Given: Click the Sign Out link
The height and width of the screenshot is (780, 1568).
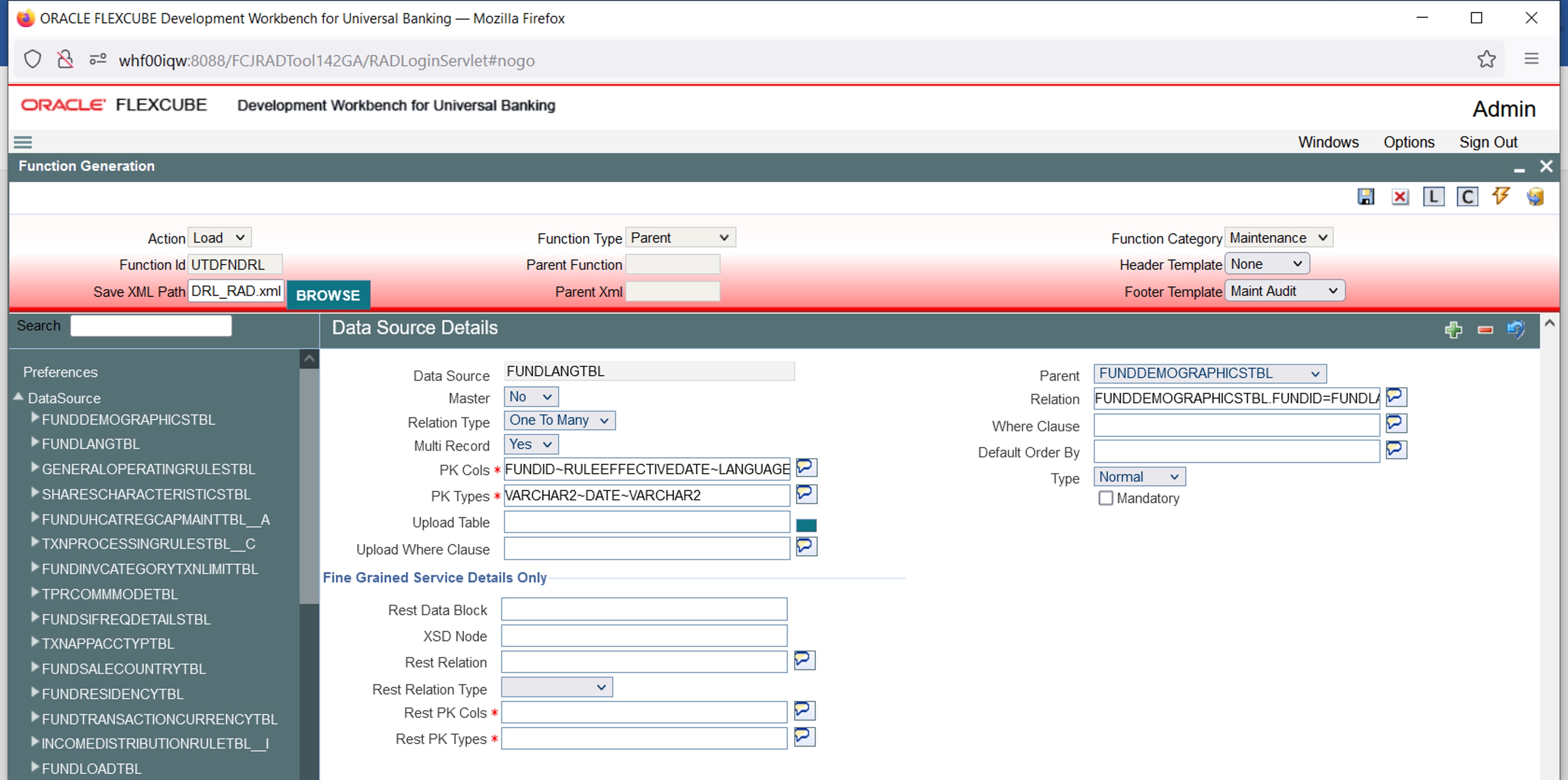Looking at the screenshot, I should [1488, 142].
